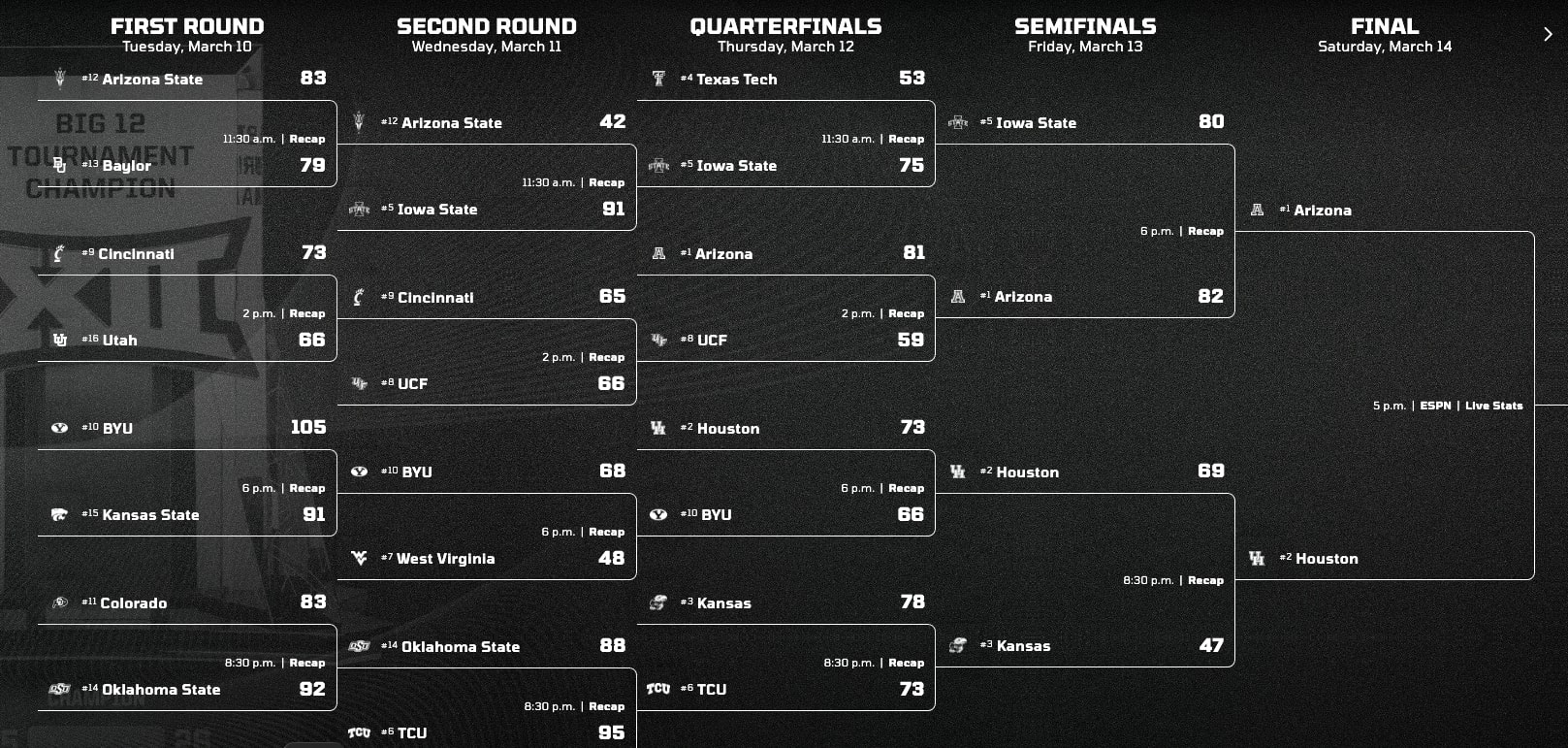Open Recap for Cincinnati vs Utah game
Image resolution: width=1568 pixels, height=748 pixels.
307,313
